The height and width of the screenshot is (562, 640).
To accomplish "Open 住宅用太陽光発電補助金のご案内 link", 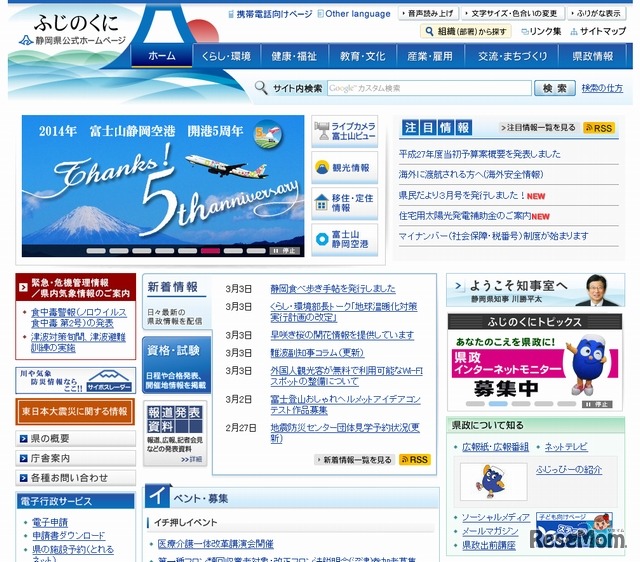I will (x=465, y=215).
